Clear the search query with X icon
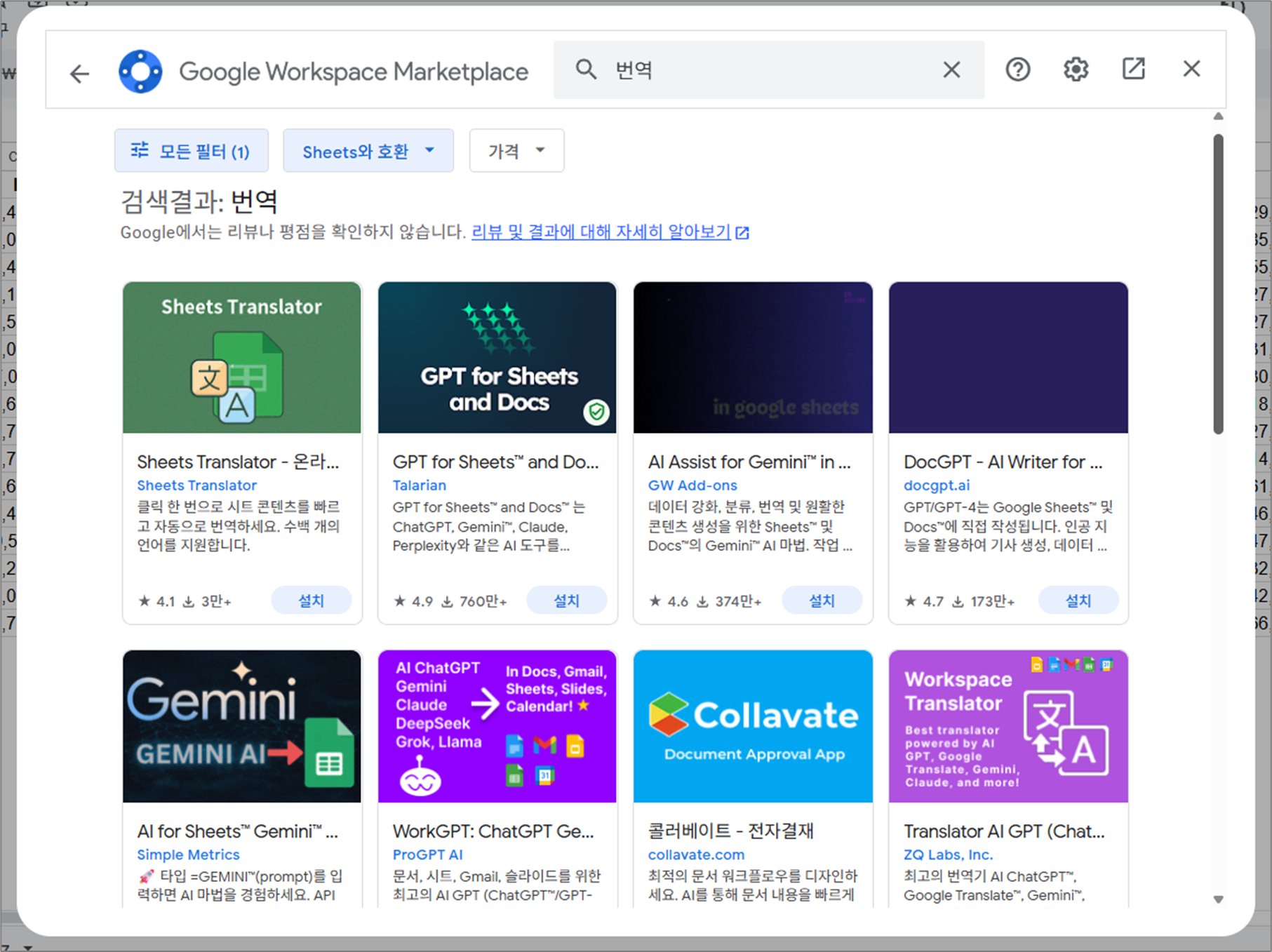Screen dimensions: 1272x952 pos(951,69)
